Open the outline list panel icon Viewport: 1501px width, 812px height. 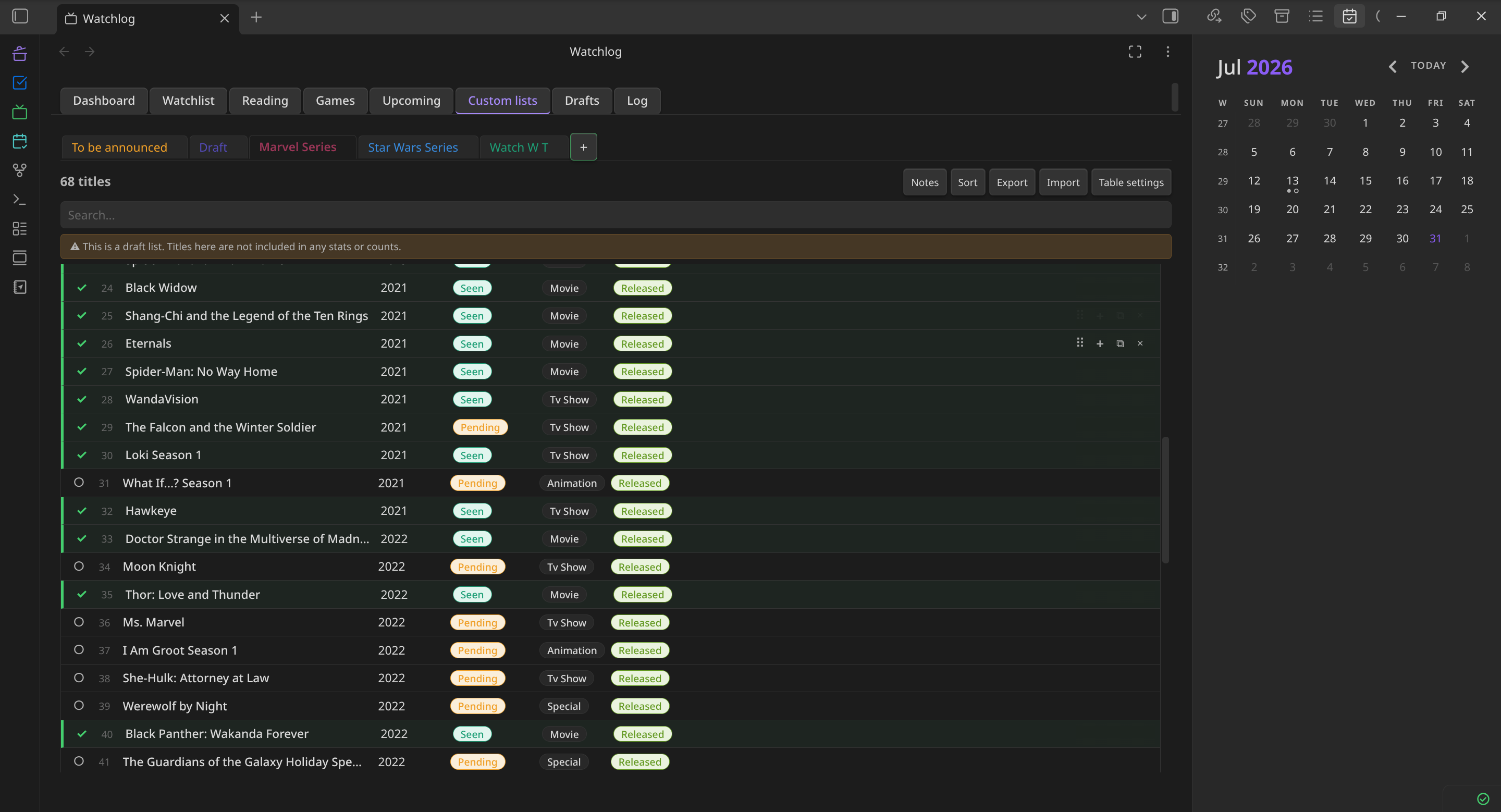(1315, 16)
